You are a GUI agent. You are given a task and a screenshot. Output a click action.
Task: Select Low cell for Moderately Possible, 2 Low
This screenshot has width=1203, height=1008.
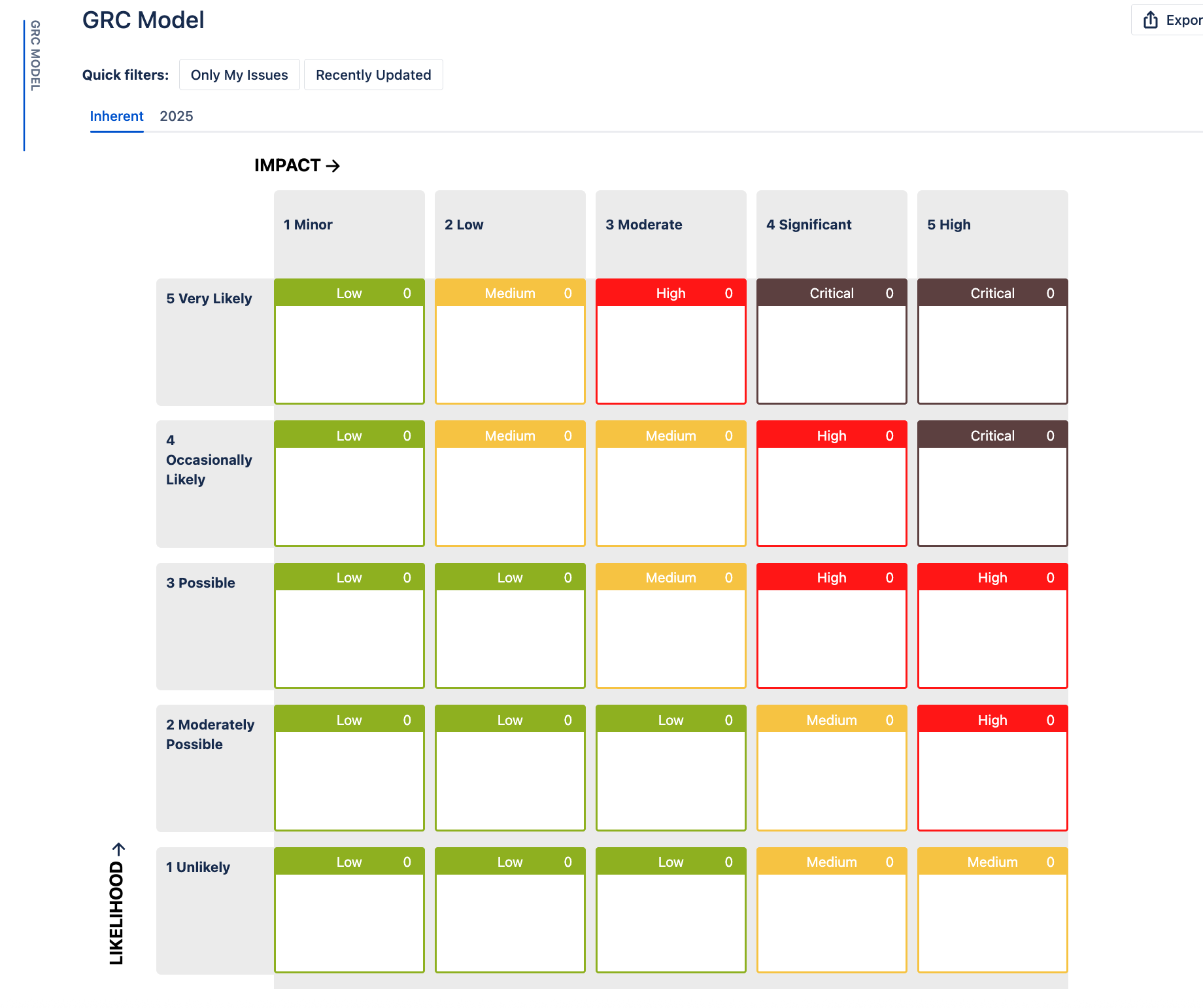[x=510, y=768]
